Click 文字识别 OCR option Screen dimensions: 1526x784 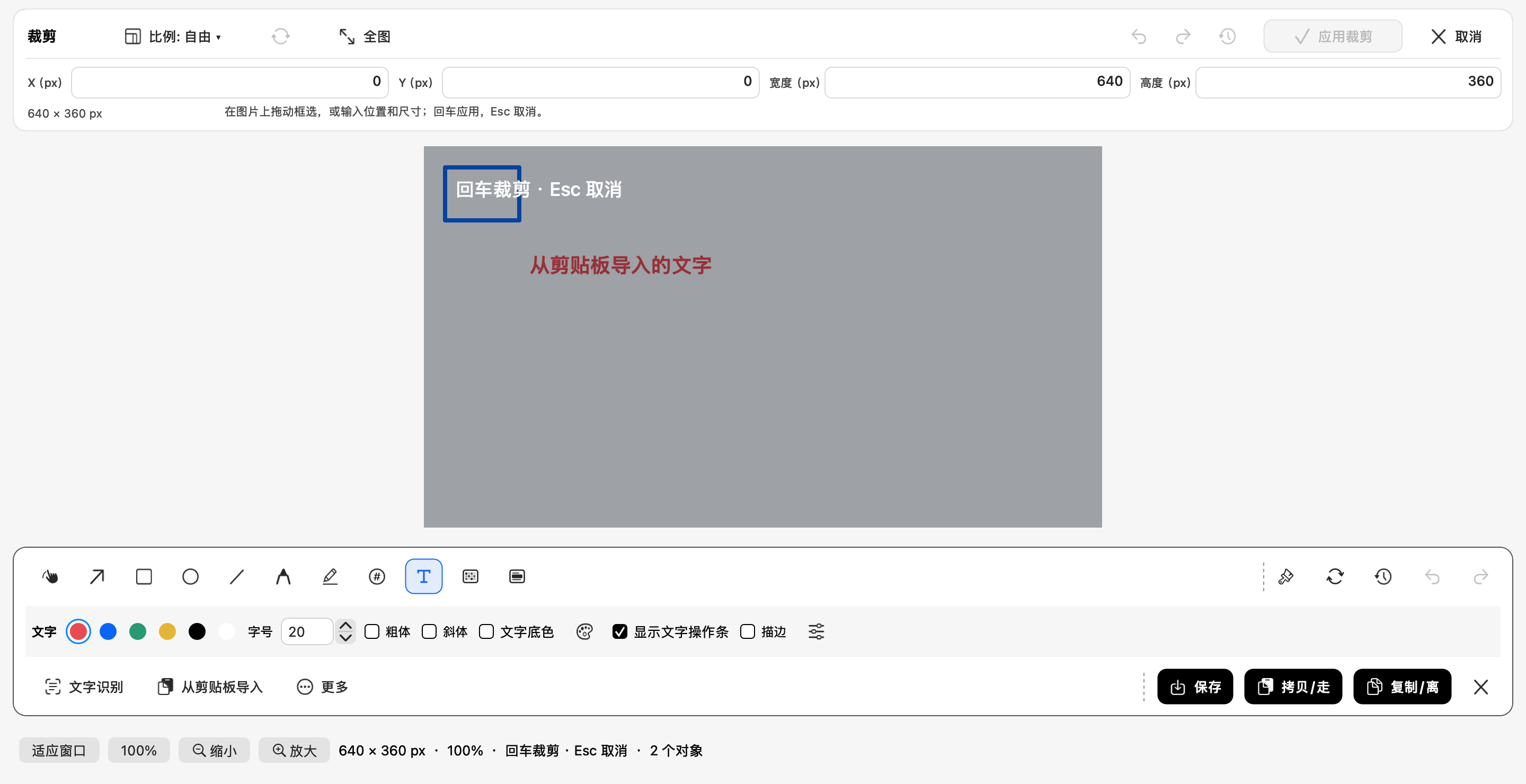[x=84, y=687]
